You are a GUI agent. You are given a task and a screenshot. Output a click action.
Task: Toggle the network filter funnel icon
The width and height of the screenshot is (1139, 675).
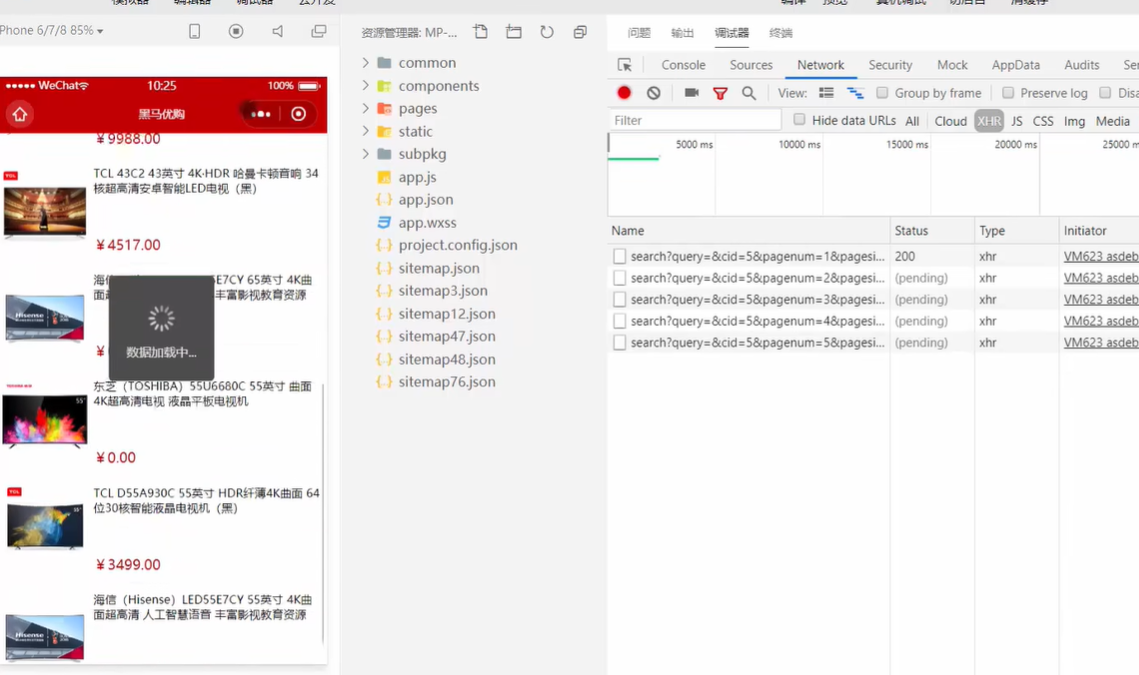coord(720,93)
